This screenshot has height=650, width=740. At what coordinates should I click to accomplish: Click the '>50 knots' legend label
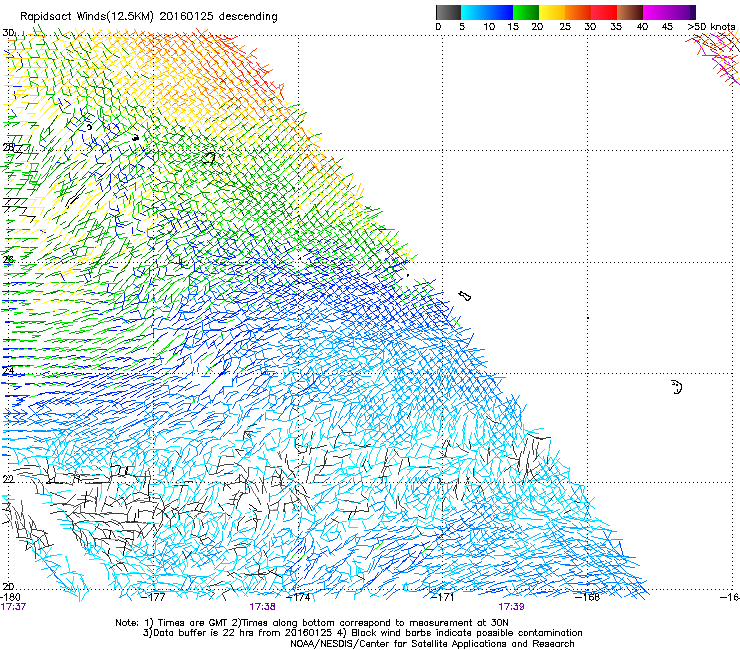click(x=711, y=27)
